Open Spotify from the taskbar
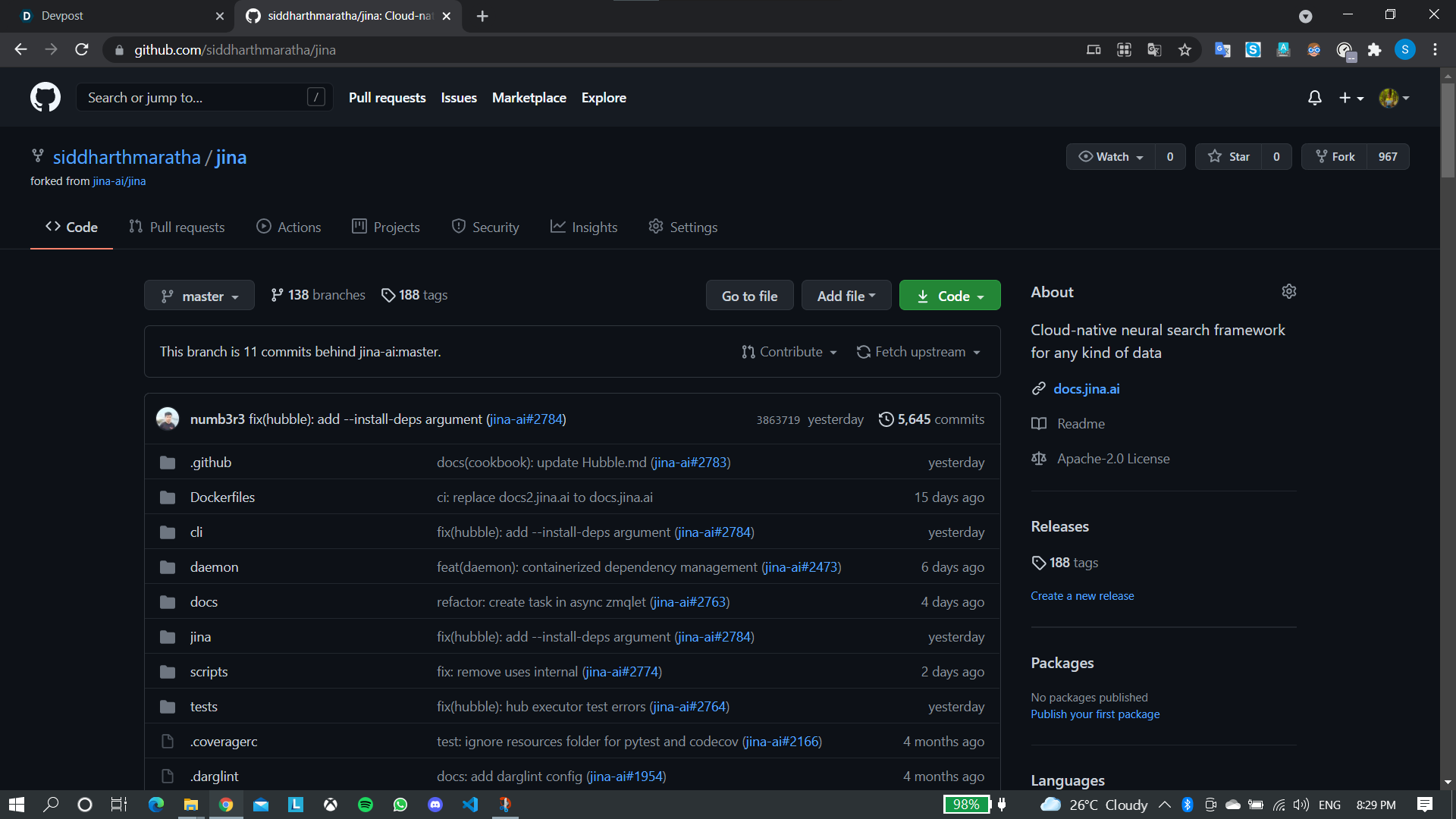 click(x=366, y=805)
